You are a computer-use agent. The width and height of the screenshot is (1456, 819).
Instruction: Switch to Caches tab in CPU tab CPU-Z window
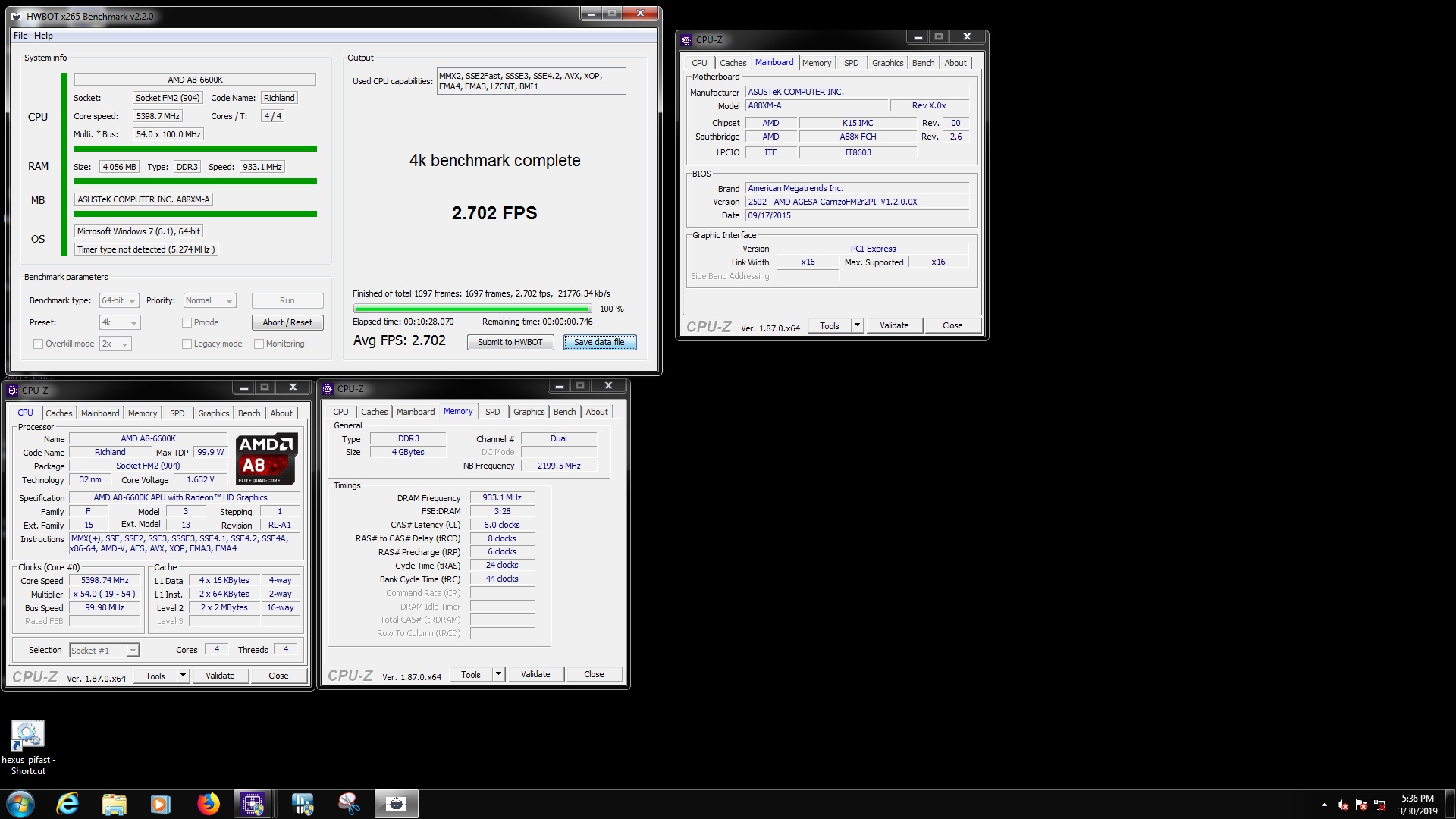58,413
